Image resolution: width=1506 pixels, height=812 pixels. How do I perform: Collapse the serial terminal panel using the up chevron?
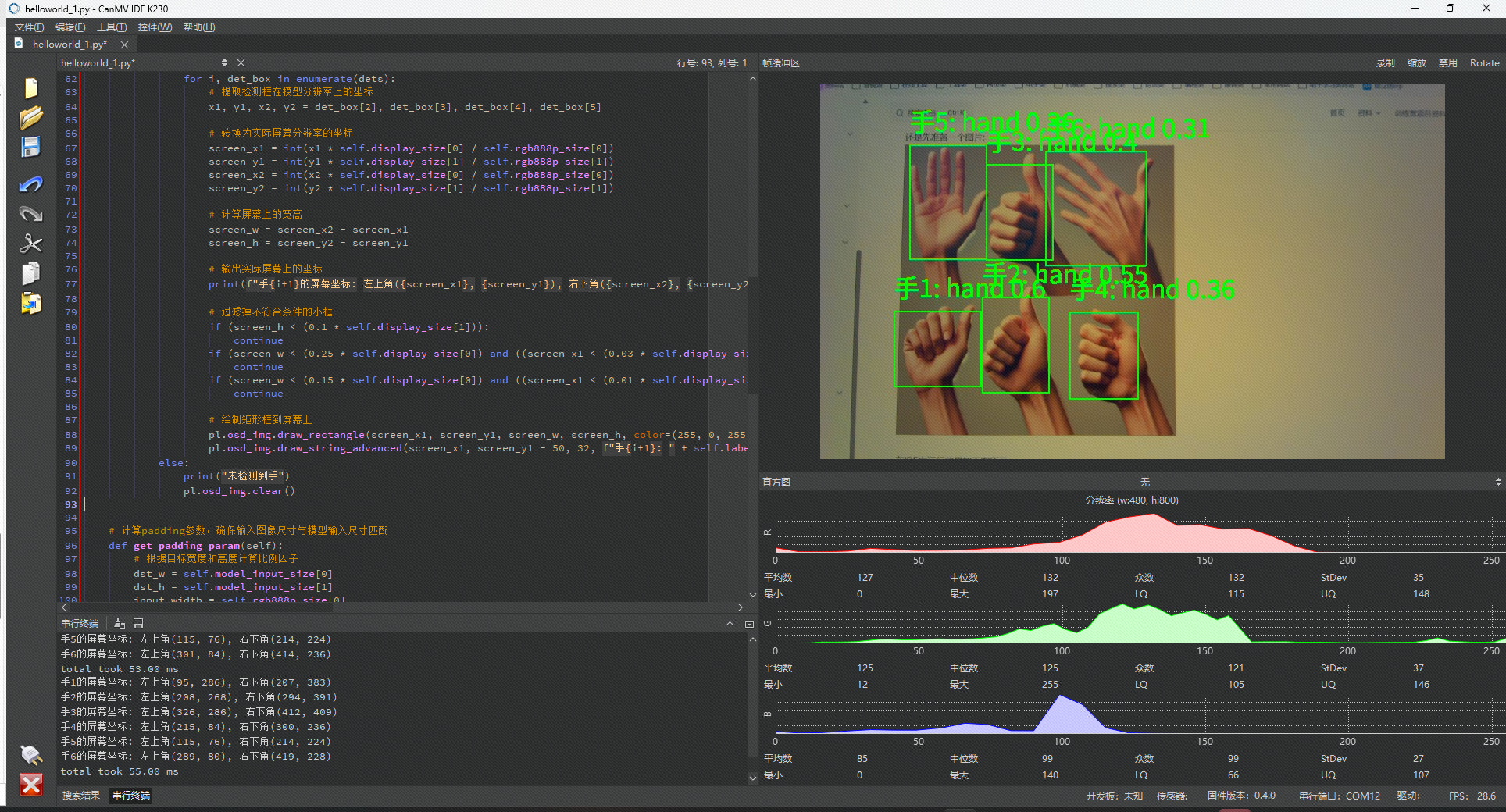(x=730, y=624)
